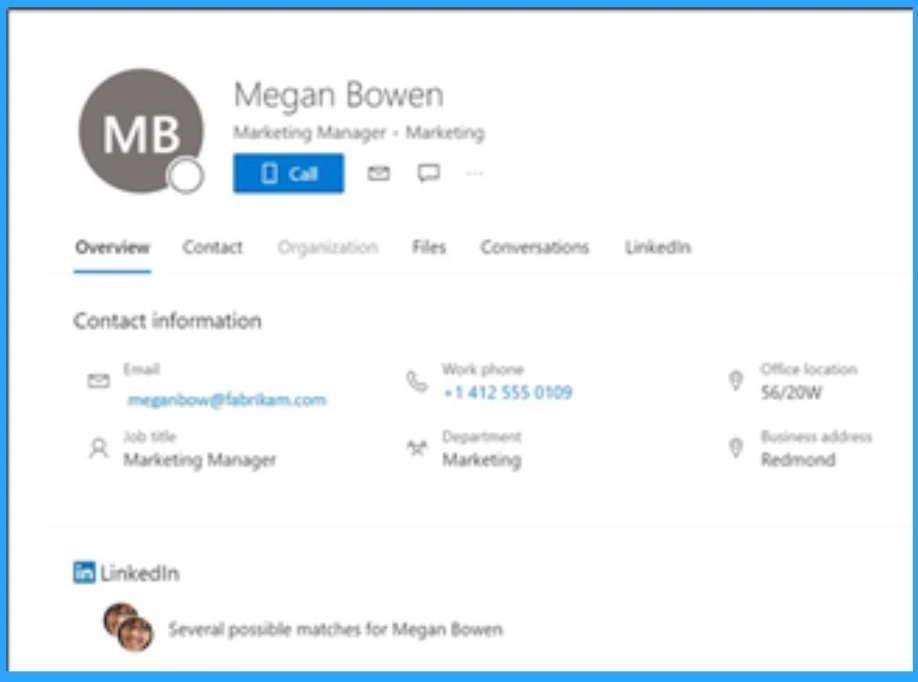
Task: Open the Organization tab
Action: pyautogui.click(x=327, y=248)
